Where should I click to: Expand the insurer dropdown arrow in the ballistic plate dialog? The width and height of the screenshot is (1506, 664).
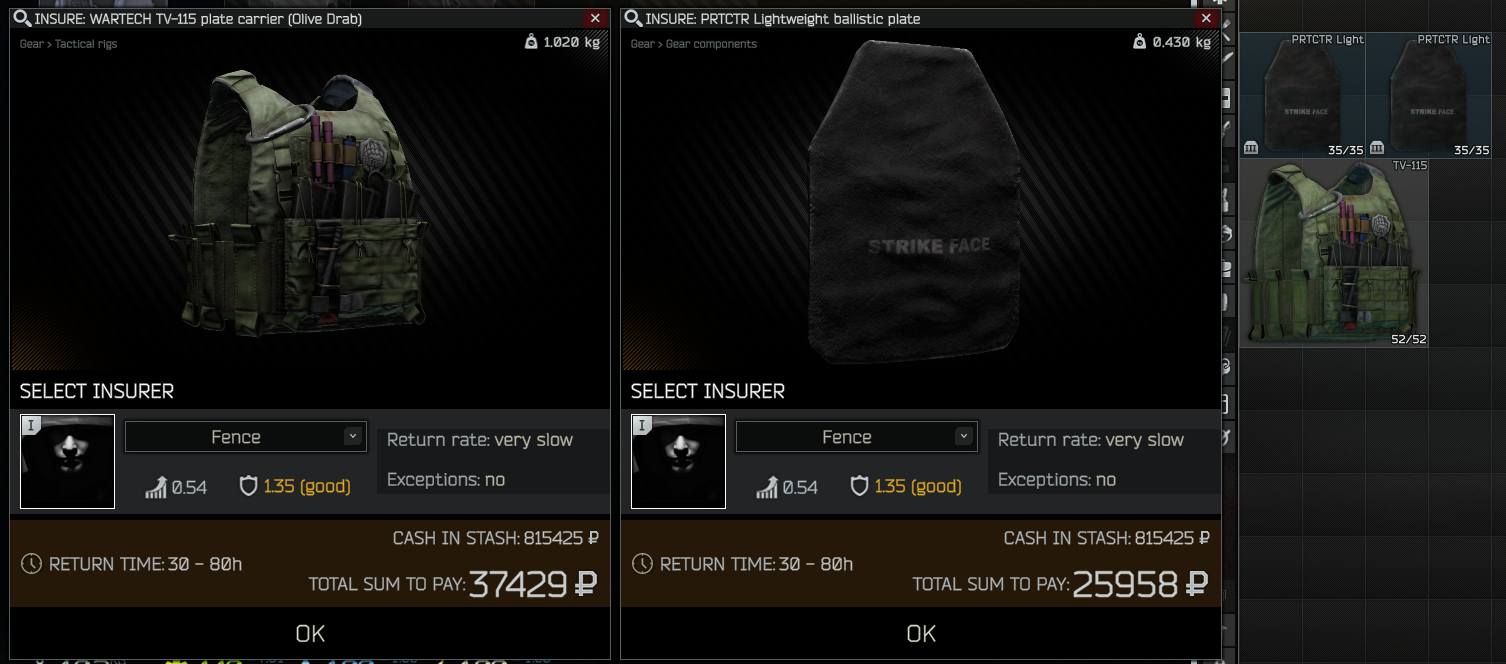(x=963, y=436)
